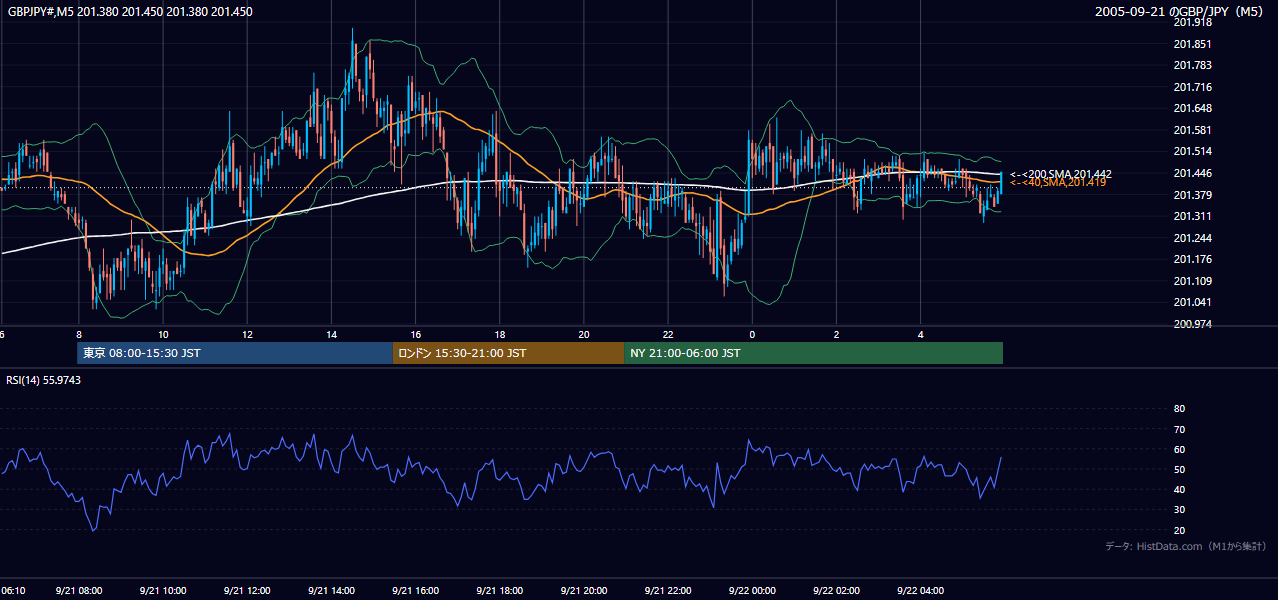The height and width of the screenshot is (600, 1278).
Task: Click price axis label 201.446
Action: tap(1192, 174)
